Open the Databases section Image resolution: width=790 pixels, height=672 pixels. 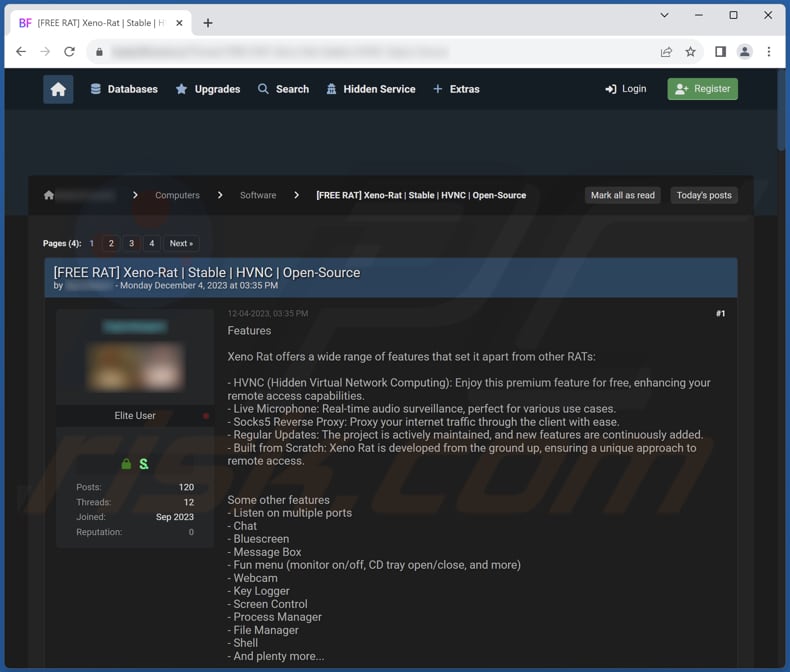[x=124, y=89]
